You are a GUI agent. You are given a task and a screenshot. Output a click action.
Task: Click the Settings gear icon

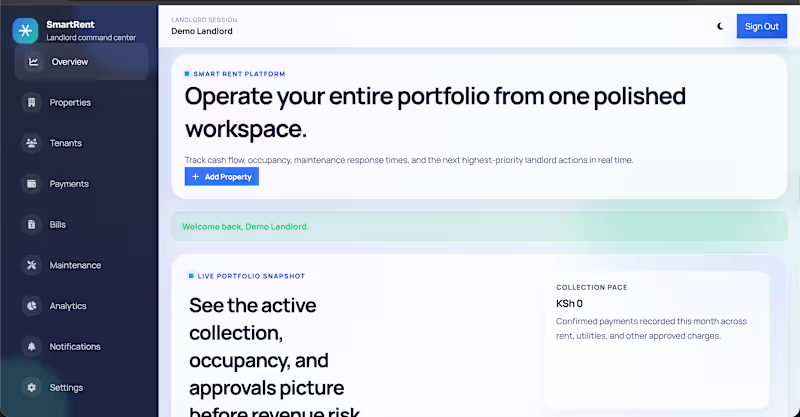coord(32,387)
